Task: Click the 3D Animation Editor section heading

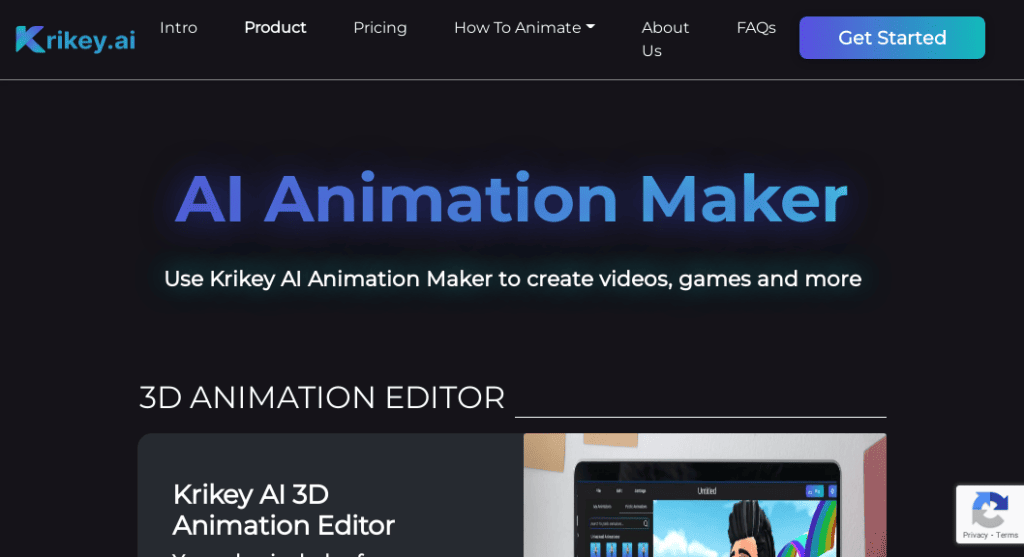Action: tap(322, 397)
